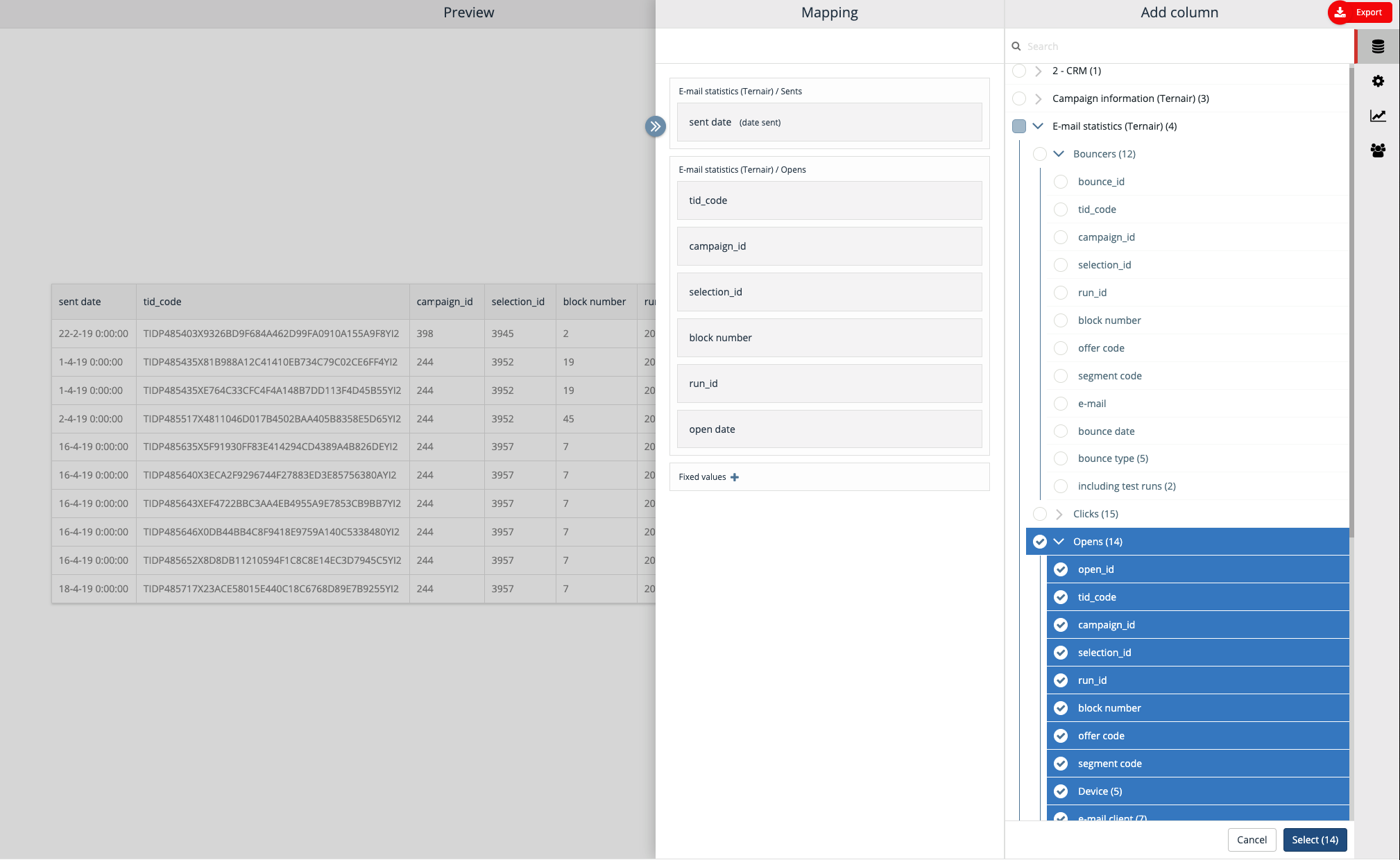
Task: Toggle the E-mail statistics (Ternair) checkbox
Action: tap(1019, 126)
